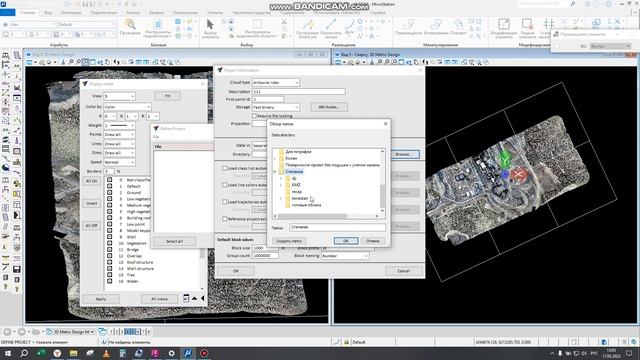Viewport: 640px width, 360px height.
Task: Enable Require file locking checkbox
Action: [254, 116]
